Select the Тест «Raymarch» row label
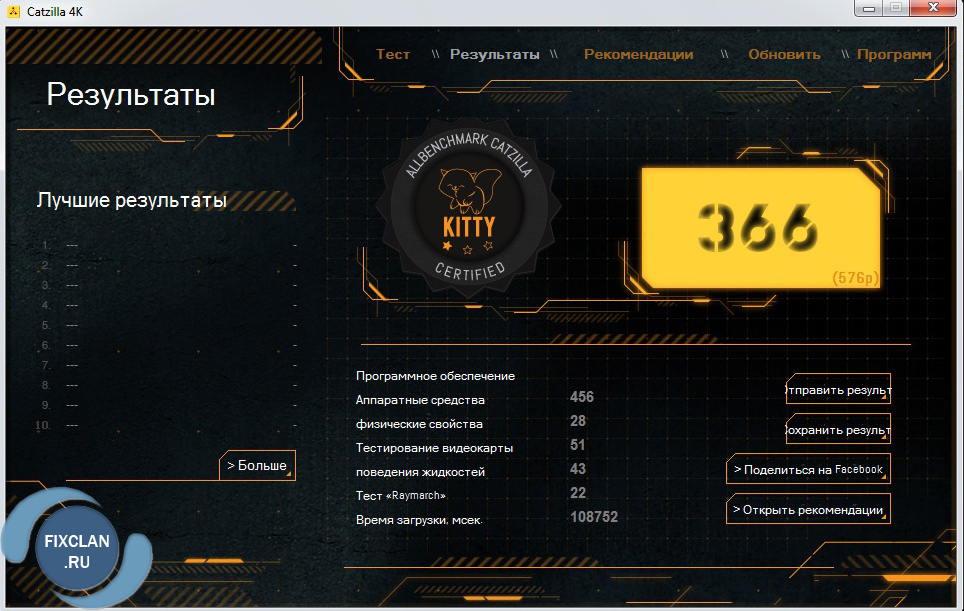The image size is (964, 611). [401, 495]
